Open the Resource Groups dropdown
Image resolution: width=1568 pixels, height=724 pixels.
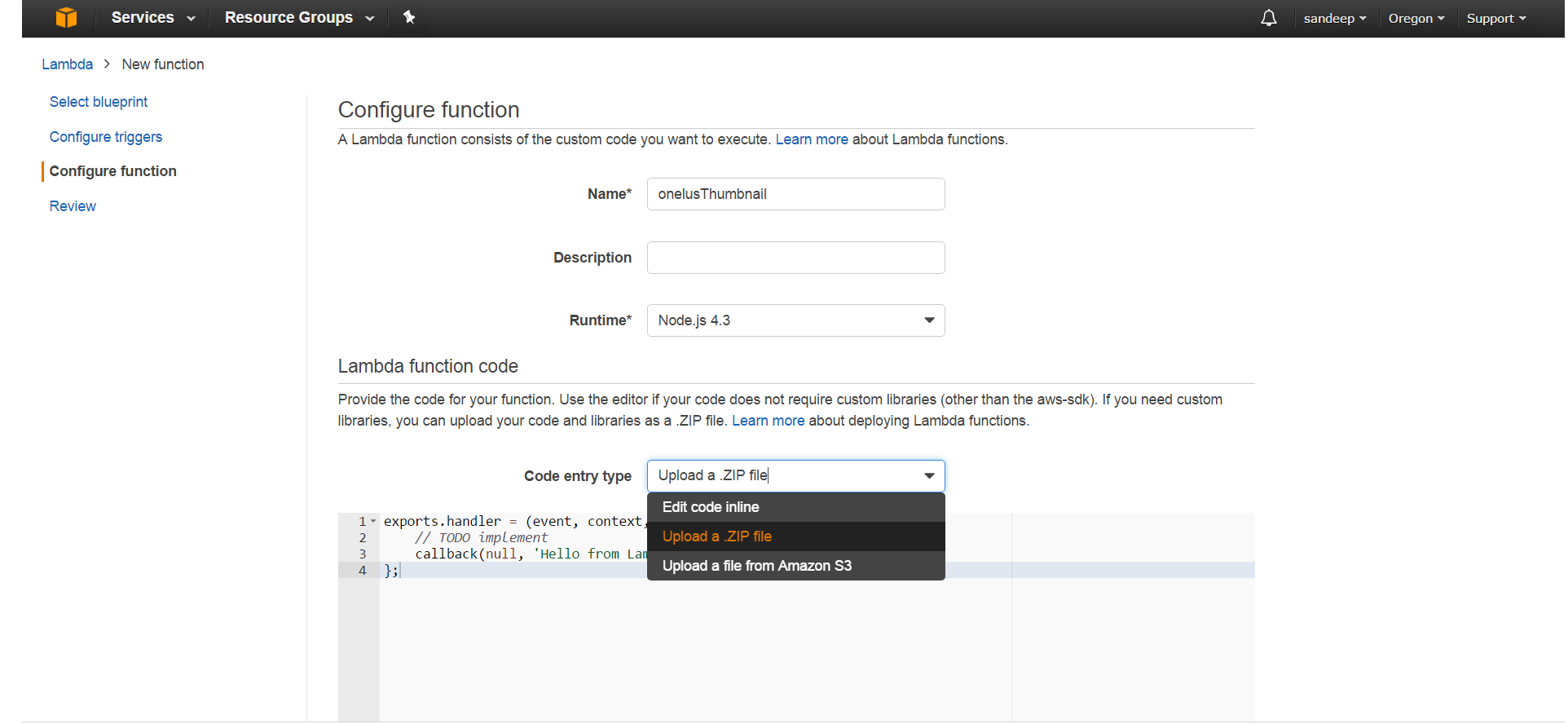(x=298, y=18)
